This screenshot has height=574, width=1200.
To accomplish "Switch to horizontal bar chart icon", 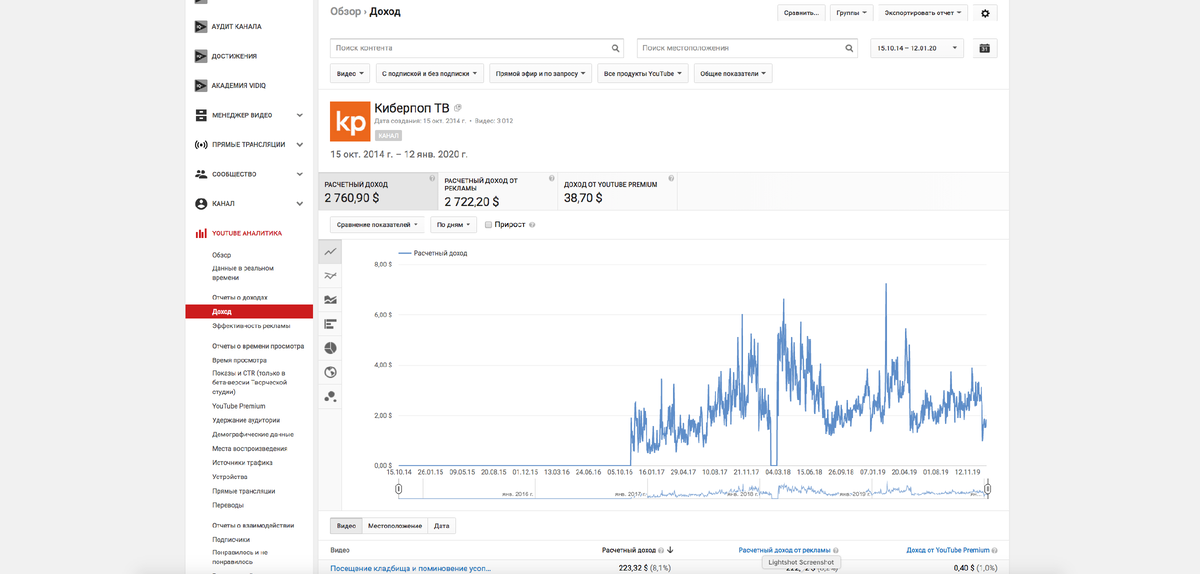I will [x=330, y=323].
